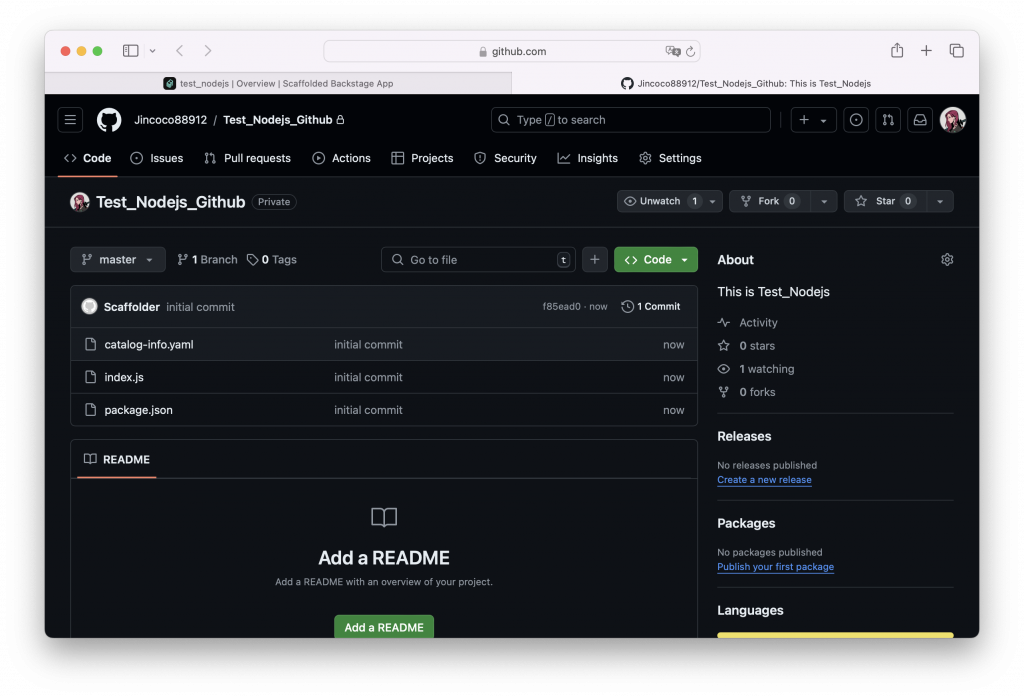
Task: View the 0 Tags link
Action: click(x=272, y=260)
